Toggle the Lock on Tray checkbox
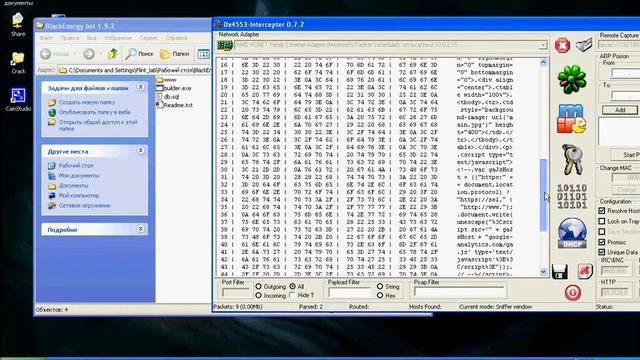This screenshot has width=640, height=360. (x=602, y=221)
